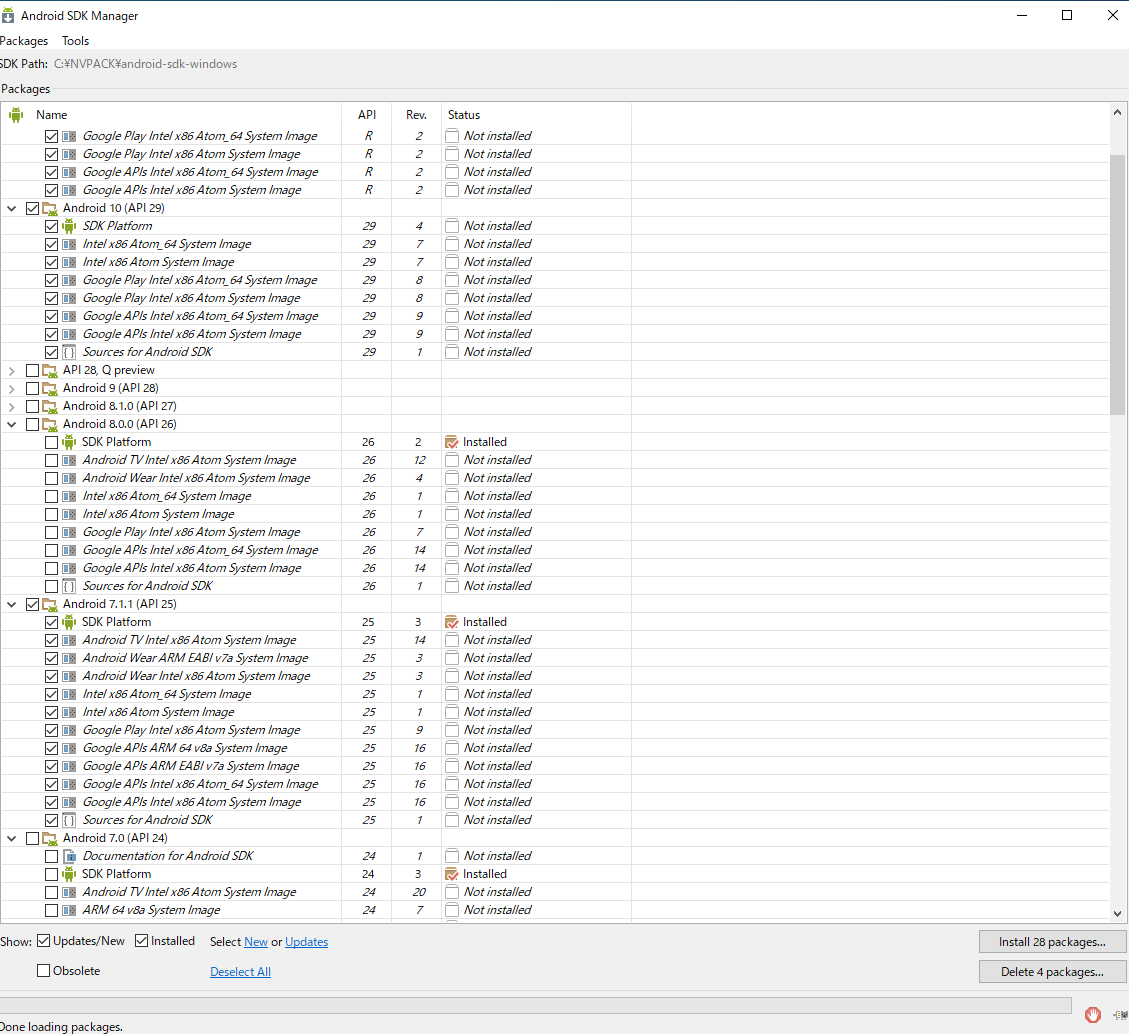The height and width of the screenshot is (1034, 1129).
Task: Click the scrollbar down arrow
Action: click(1117, 914)
